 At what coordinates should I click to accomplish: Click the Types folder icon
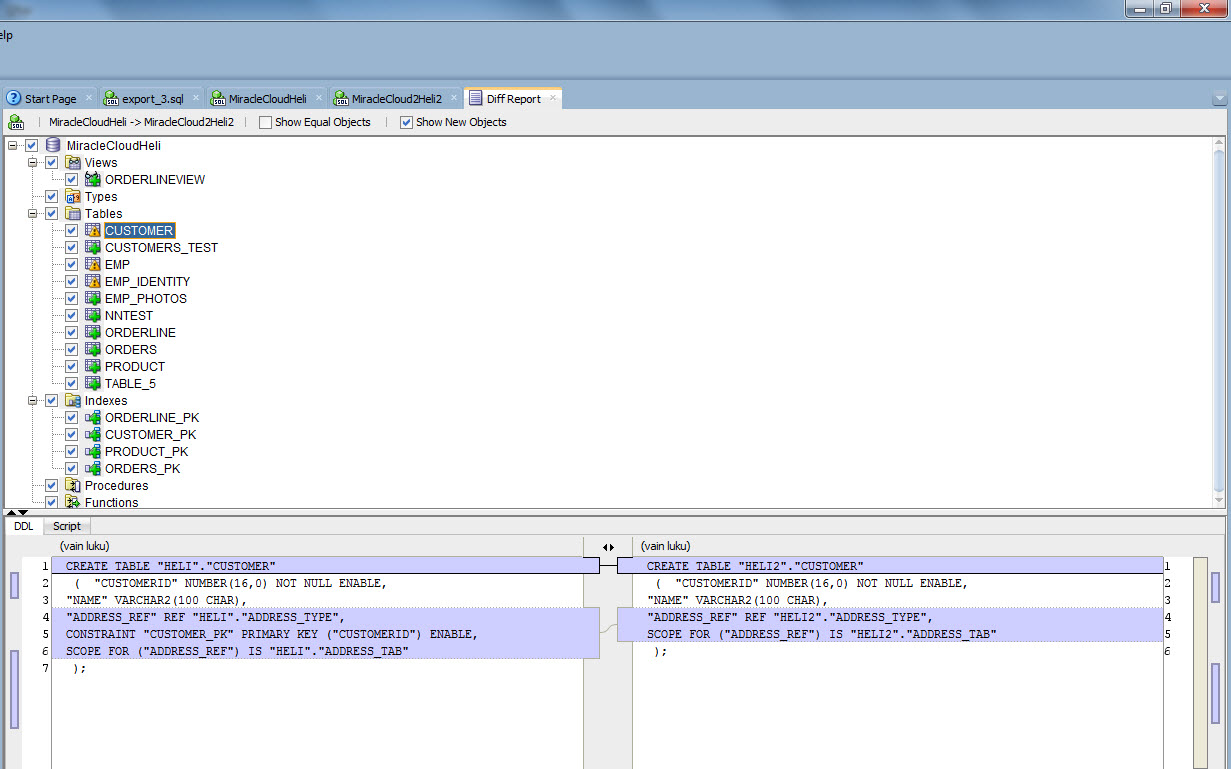pos(73,197)
